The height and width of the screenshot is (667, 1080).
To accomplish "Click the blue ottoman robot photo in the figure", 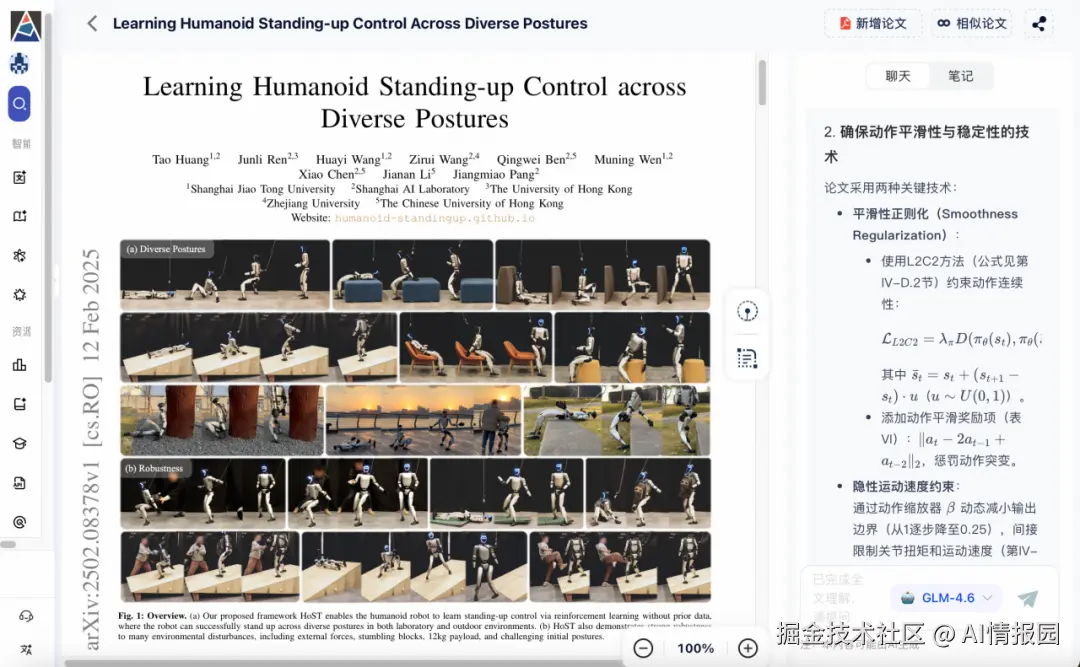I will 413,274.
